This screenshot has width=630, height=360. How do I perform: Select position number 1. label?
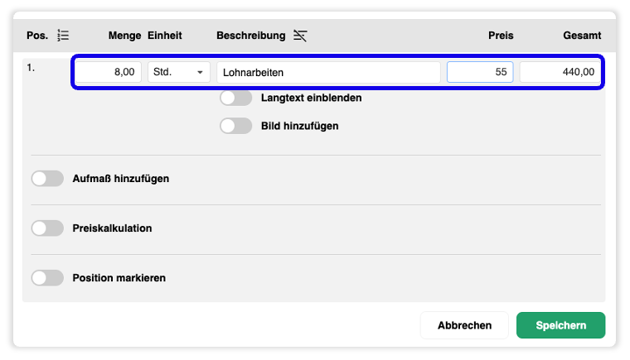31,68
